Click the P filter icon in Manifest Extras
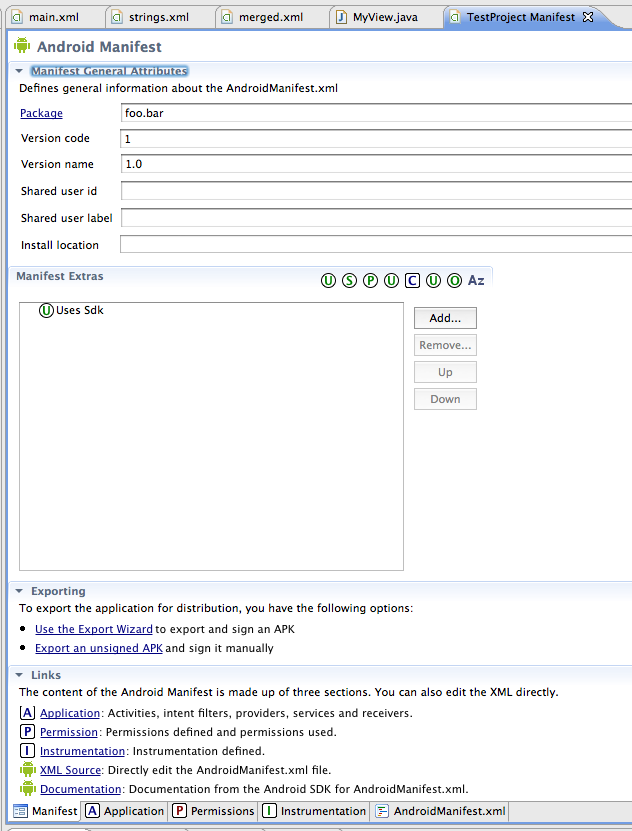Screen dimensions: 632x831 (370, 280)
